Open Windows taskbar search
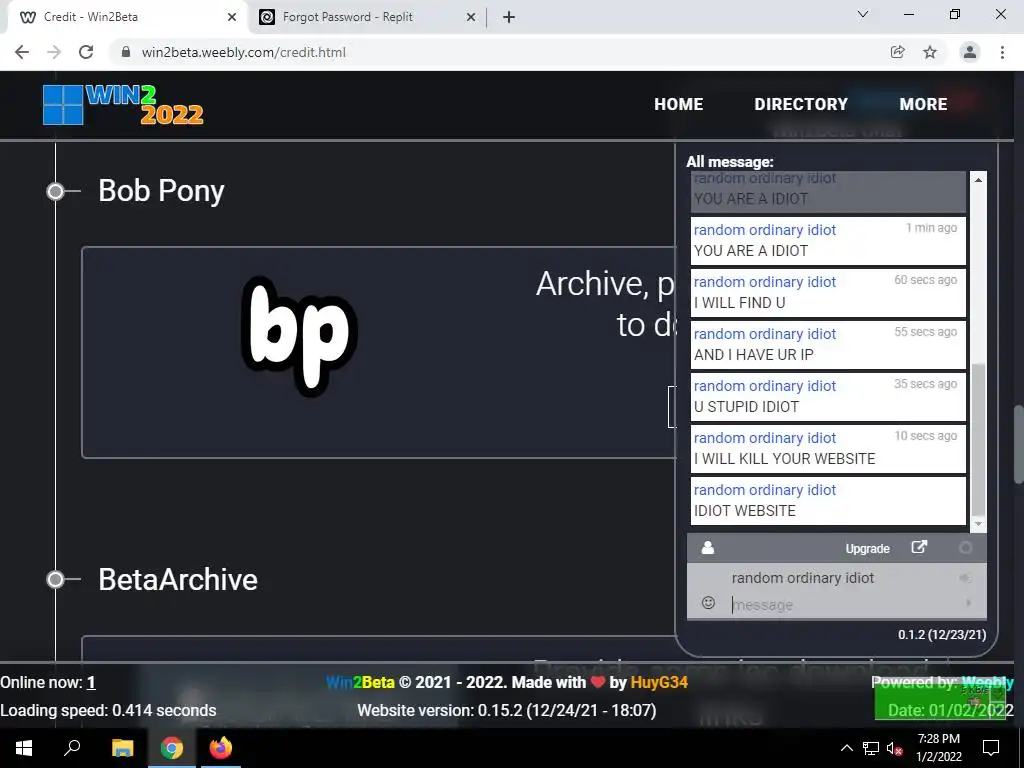Screen dimensions: 1024x768 pos(72,748)
